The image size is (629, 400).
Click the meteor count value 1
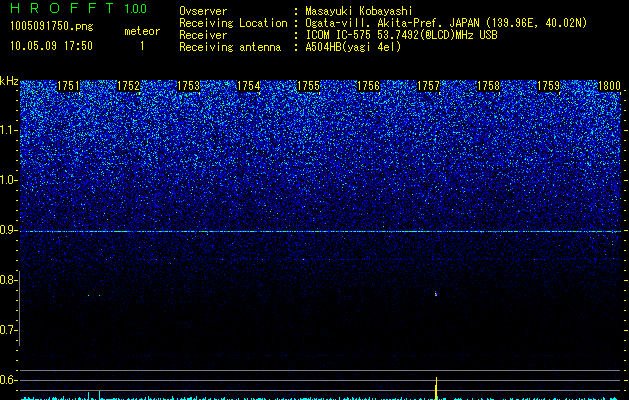142,46
